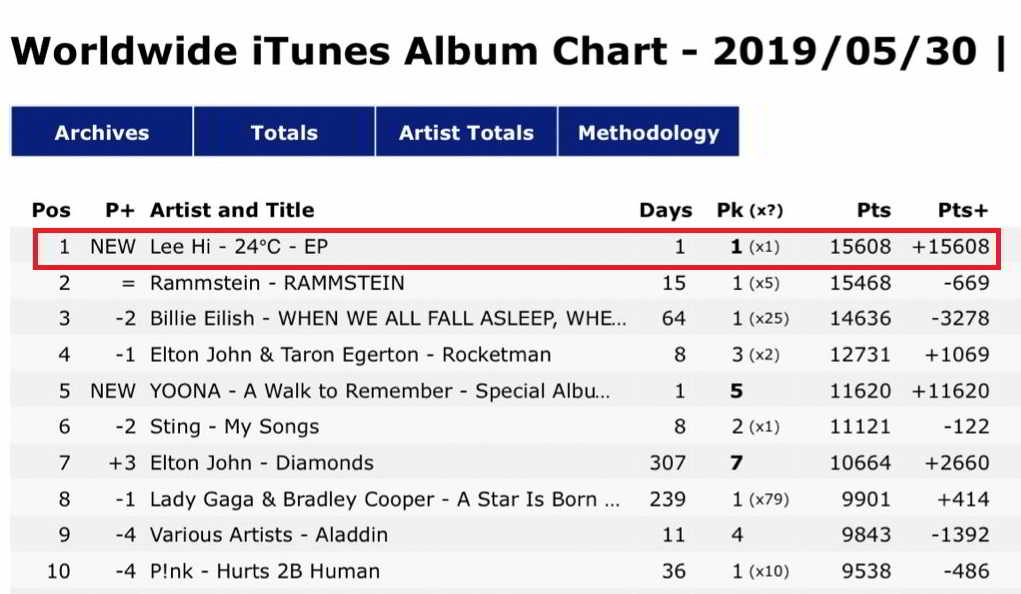The image size is (1021, 594).
Task: Click the Pts+ column header
Action: coord(962,210)
